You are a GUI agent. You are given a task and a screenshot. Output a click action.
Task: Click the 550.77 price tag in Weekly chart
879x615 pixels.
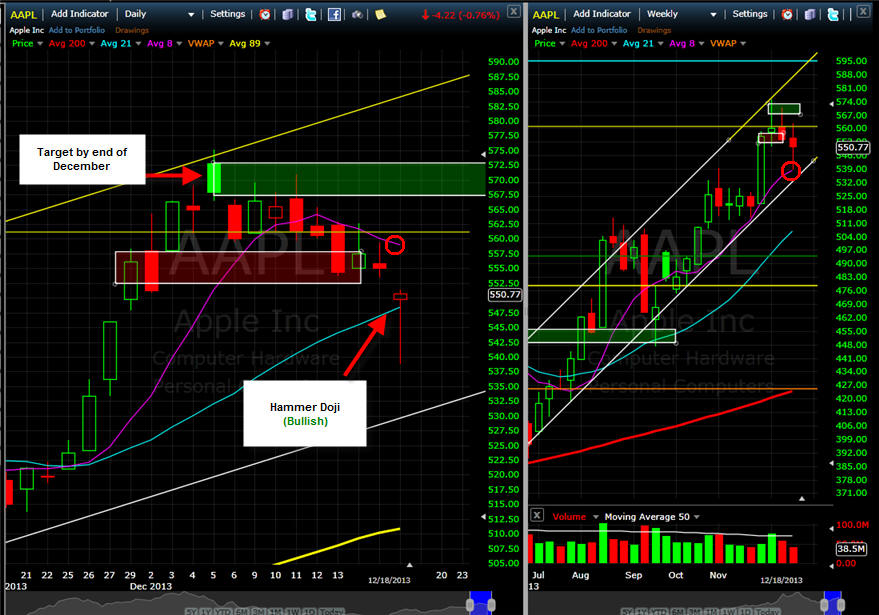[x=853, y=147]
